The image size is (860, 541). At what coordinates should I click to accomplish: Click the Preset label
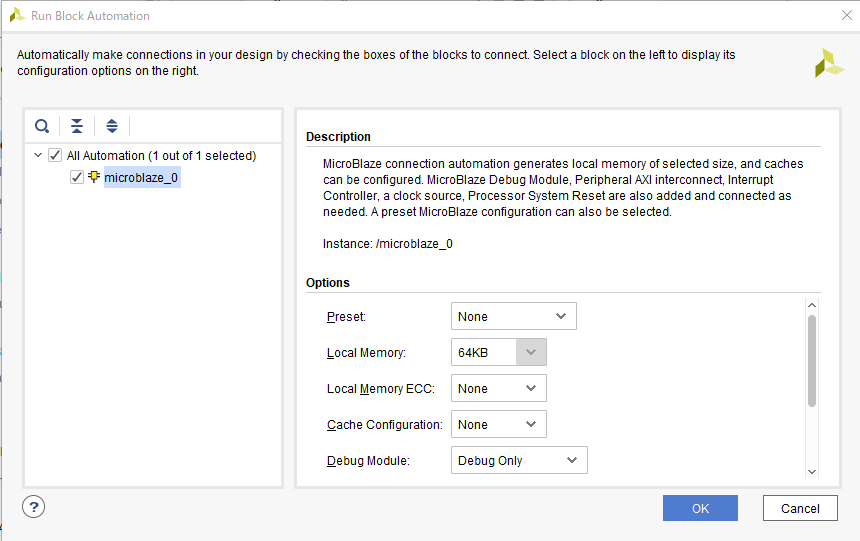click(x=346, y=317)
